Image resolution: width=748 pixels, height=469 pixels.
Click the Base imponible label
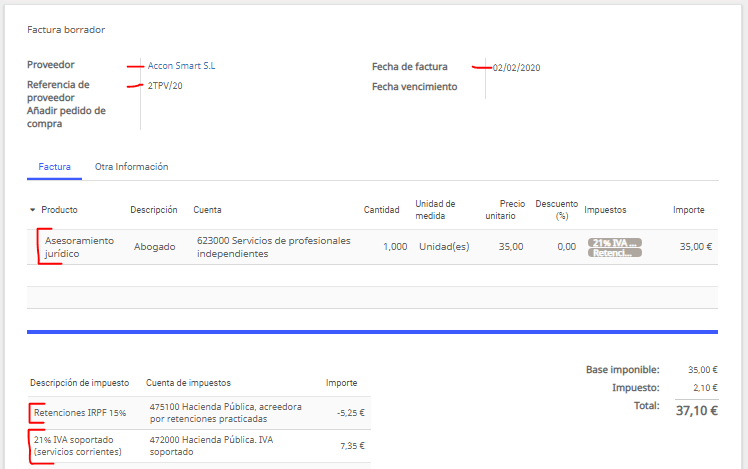click(623, 370)
